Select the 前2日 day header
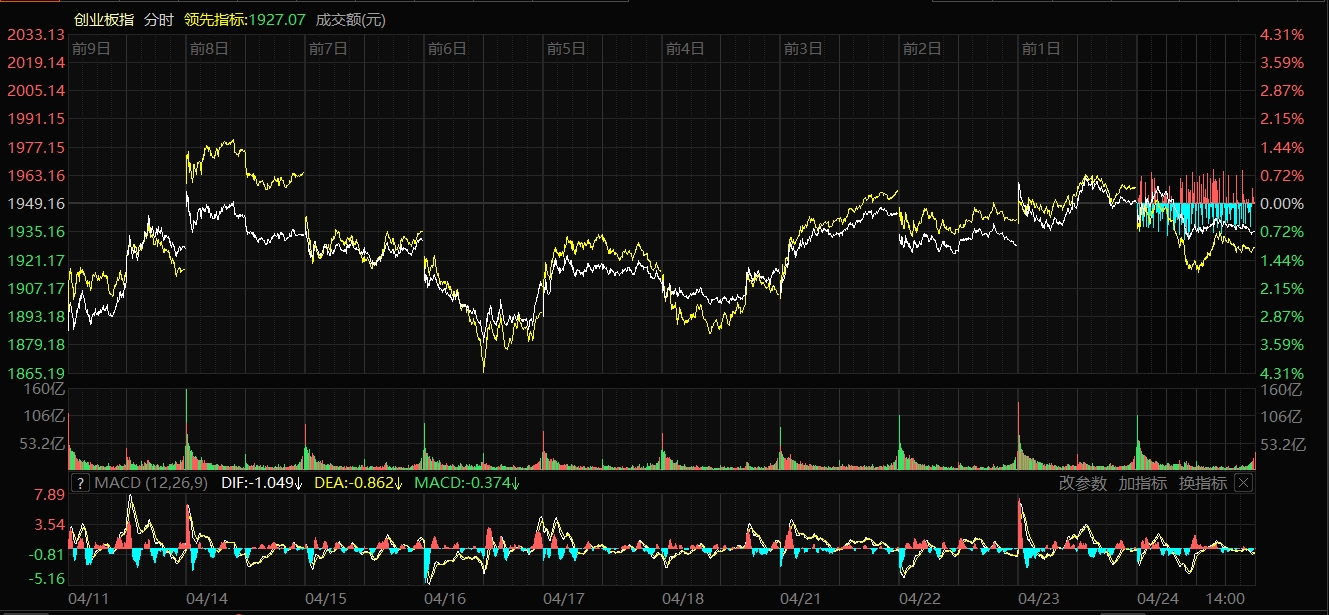1329x615 pixels. pos(922,47)
